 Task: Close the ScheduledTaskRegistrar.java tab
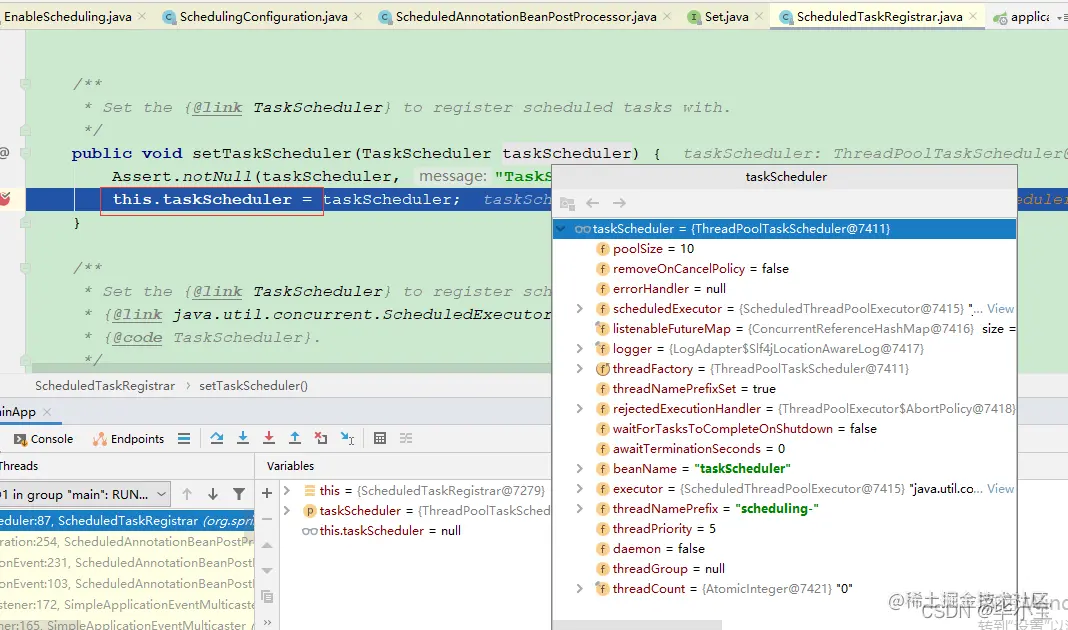click(973, 16)
